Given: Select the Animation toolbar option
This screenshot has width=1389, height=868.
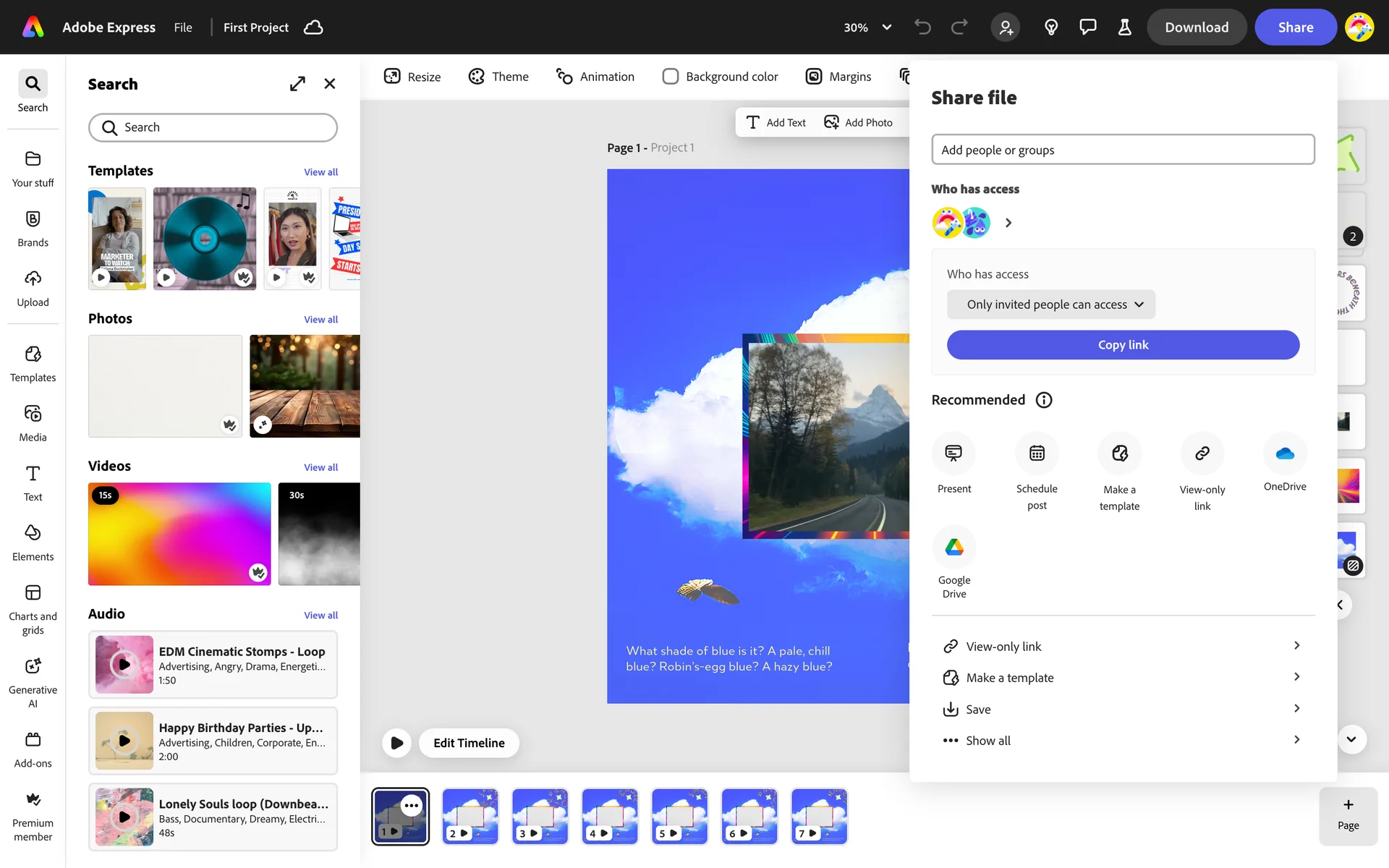Looking at the screenshot, I should 595,77.
